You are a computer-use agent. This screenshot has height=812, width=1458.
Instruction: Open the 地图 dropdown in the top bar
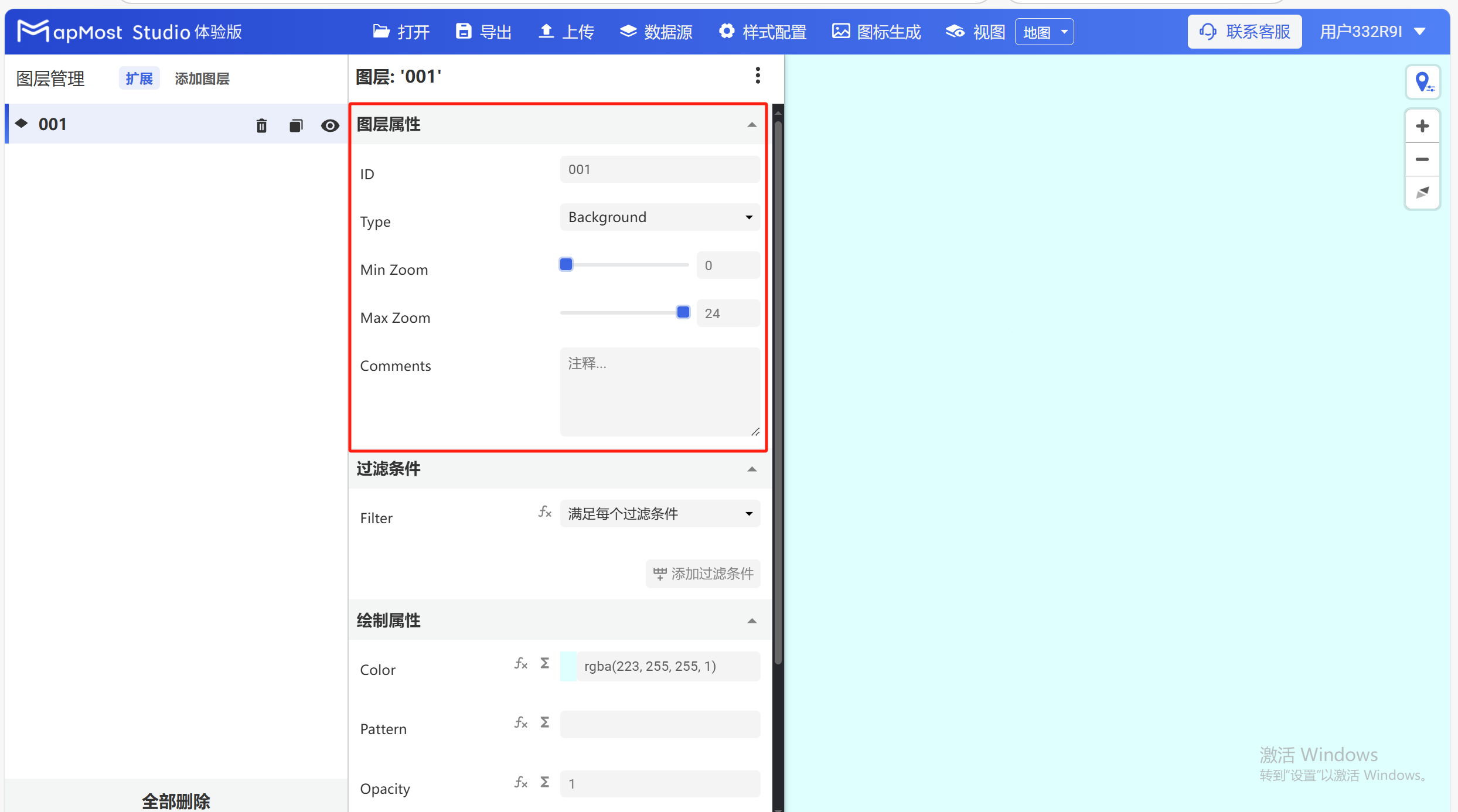pyautogui.click(x=1044, y=32)
